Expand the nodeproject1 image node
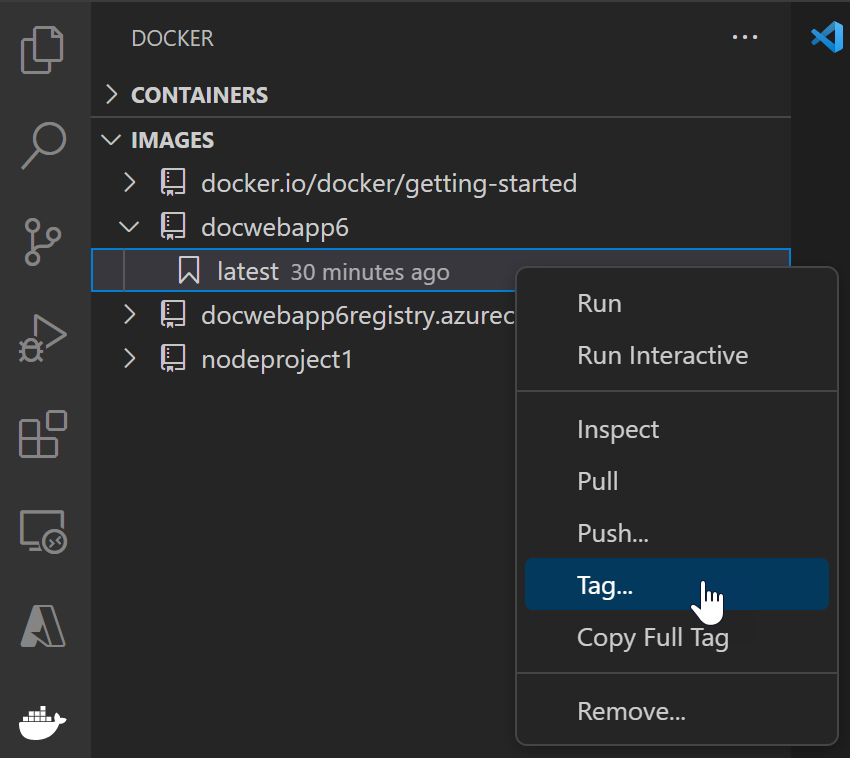The width and height of the screenshot is (850, 758). click(130, 359)
